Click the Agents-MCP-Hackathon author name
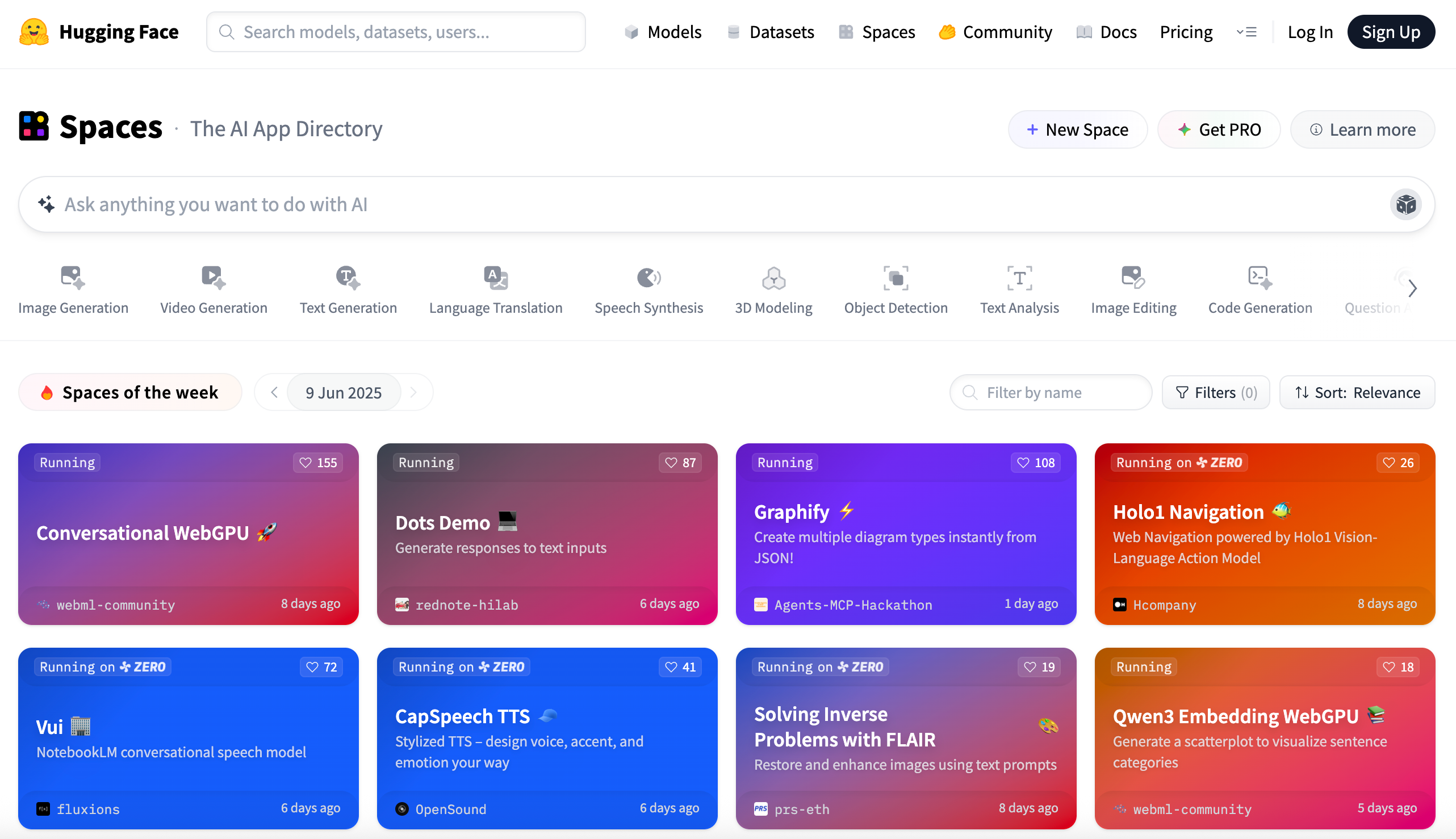 coord(853,605)
